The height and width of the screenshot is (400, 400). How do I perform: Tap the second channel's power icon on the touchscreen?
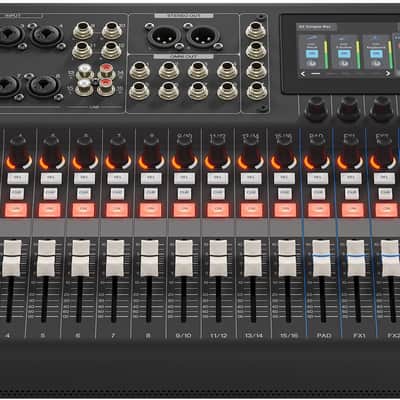pyautogui.click(x=344, y=64)
